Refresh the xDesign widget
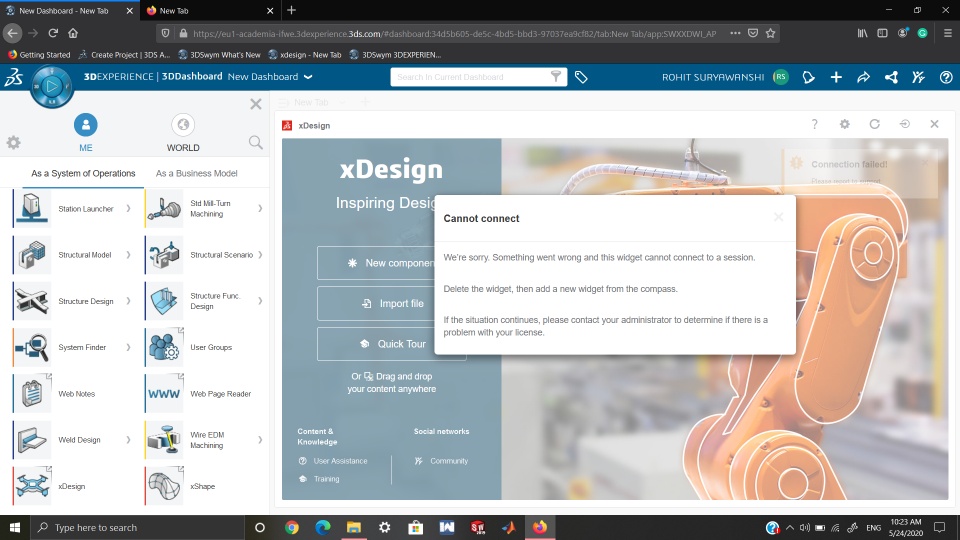 tap(875, 124)
